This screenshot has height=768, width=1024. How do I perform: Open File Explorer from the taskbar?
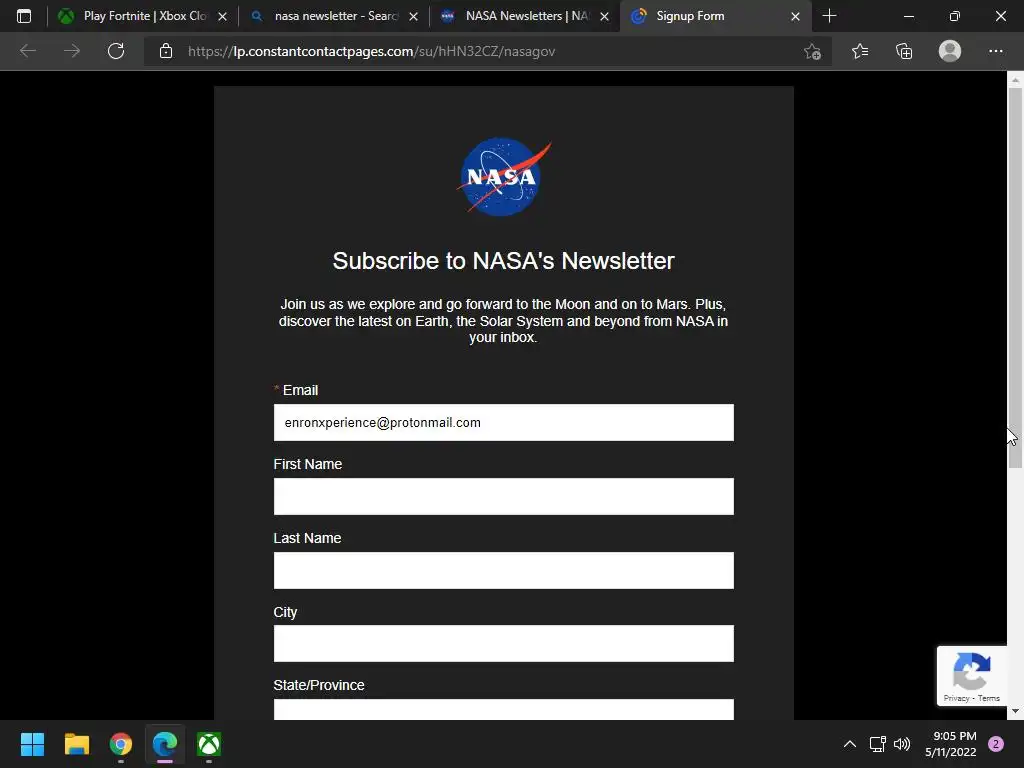coord(76,744)
